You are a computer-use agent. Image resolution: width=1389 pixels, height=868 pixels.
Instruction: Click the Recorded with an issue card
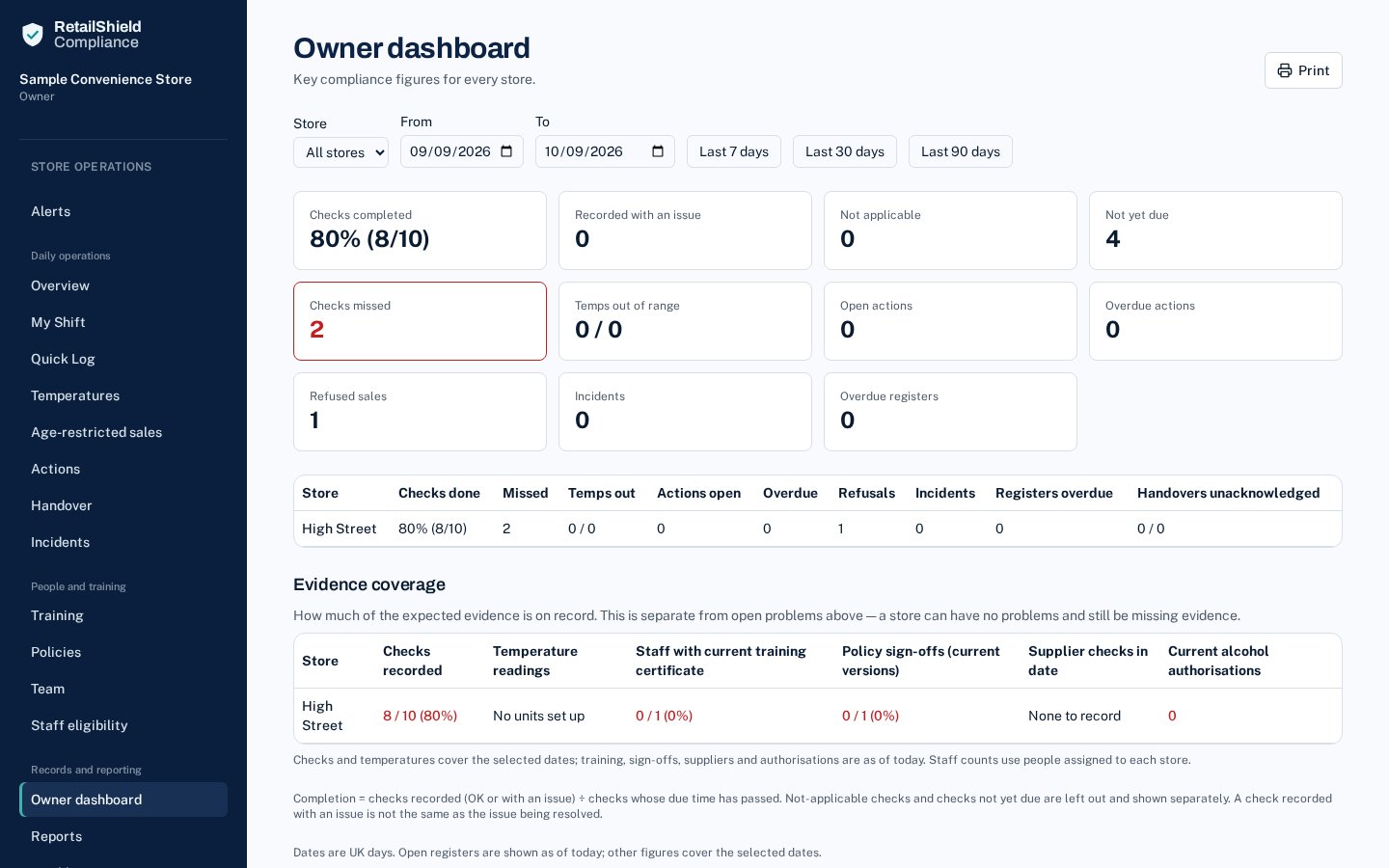(x=685, y=231)
